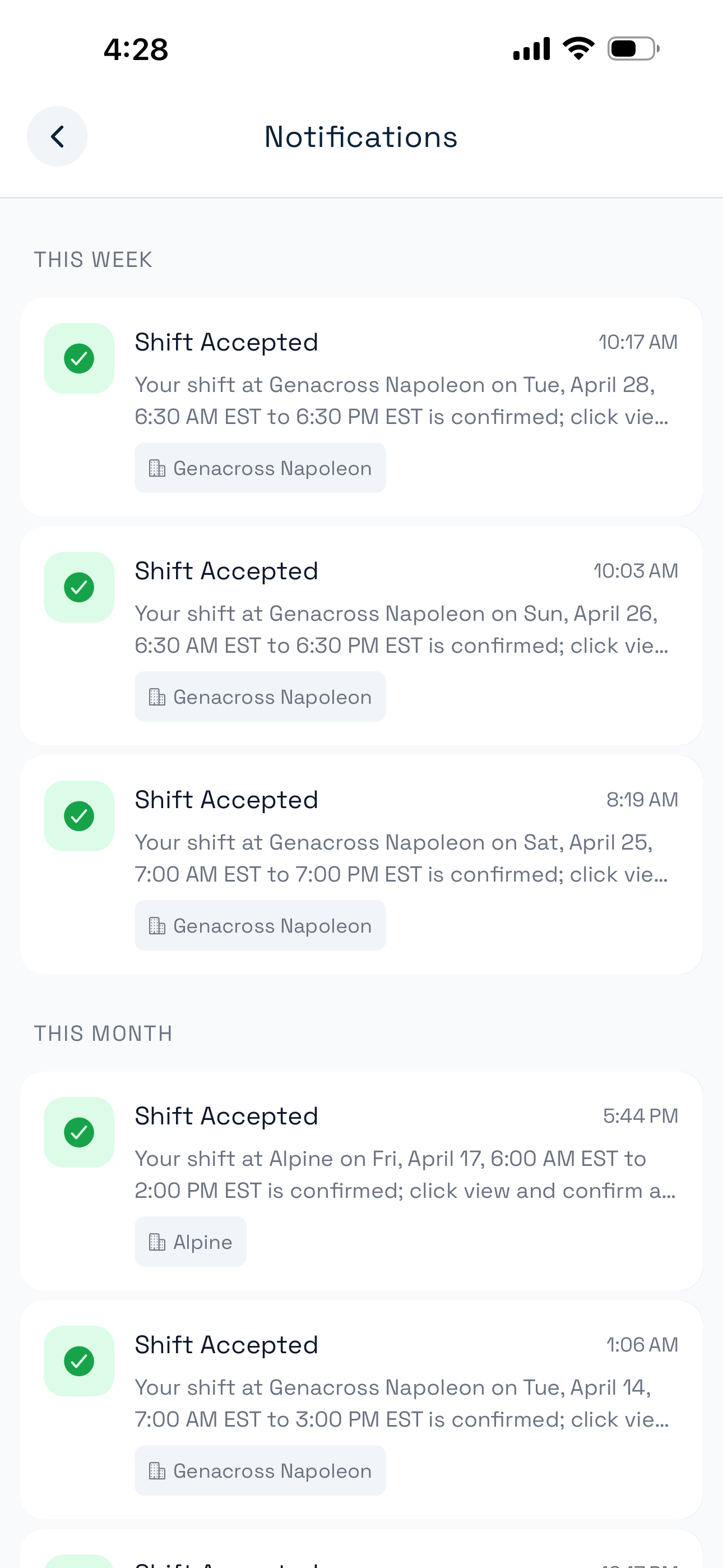Open the Genacross Napoleon tag under the April 25 shift
The image size is (723, 1568).
pos(261,926)
